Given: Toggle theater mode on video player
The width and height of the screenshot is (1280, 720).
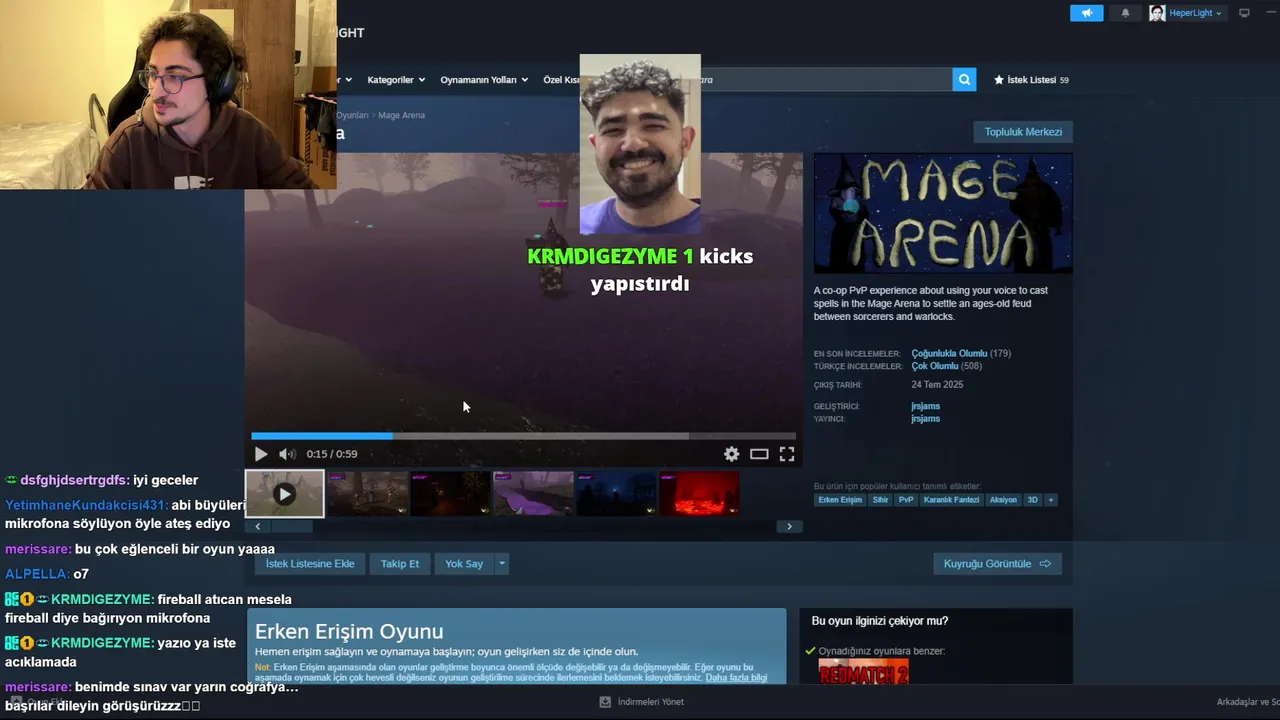Looking at the screenshot, I should tap(759, 454).
